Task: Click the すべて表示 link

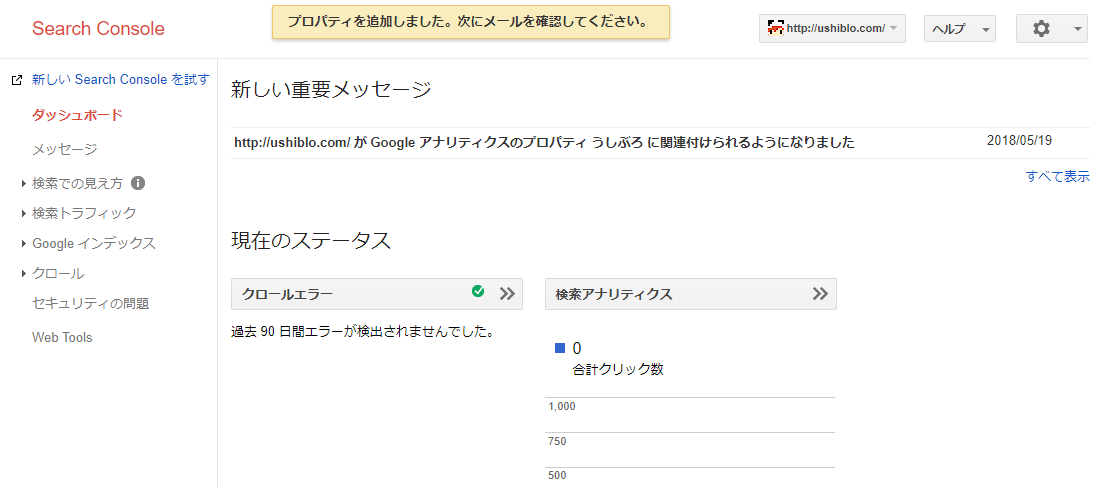Action: (x=1057, y=177)
